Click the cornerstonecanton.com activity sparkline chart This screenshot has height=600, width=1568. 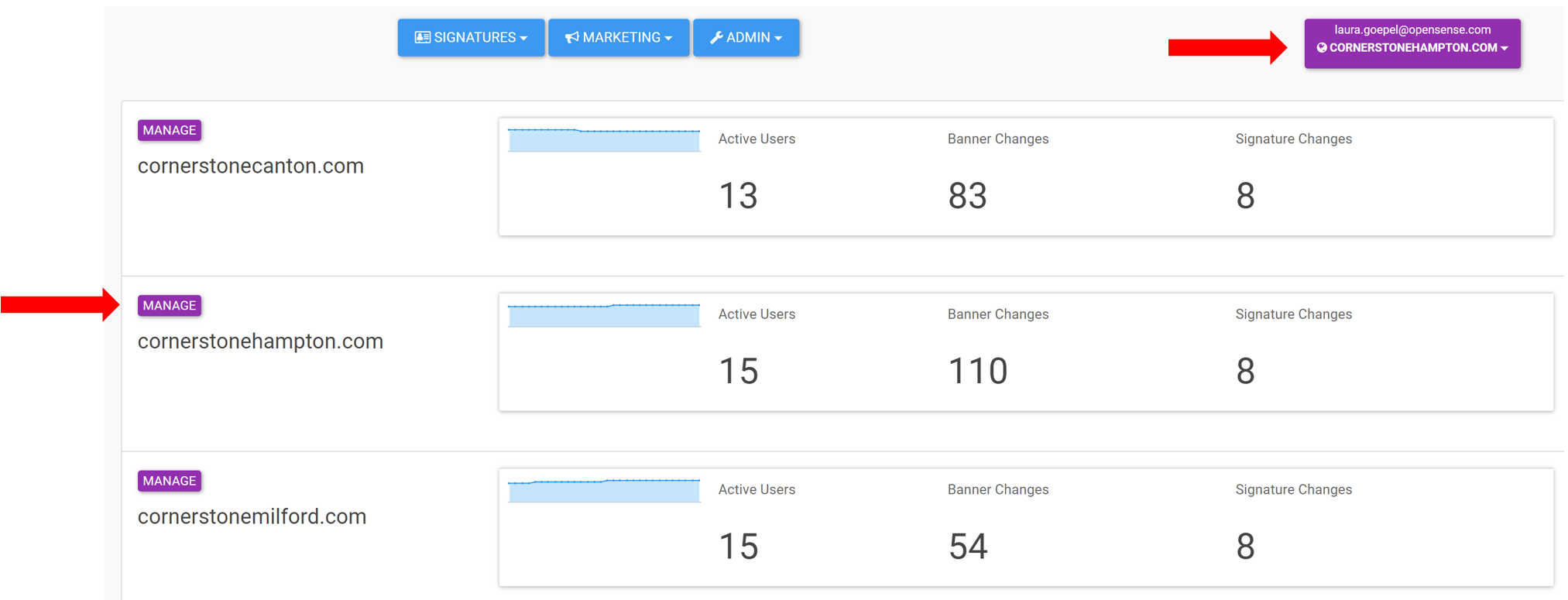tap(604, 139)
